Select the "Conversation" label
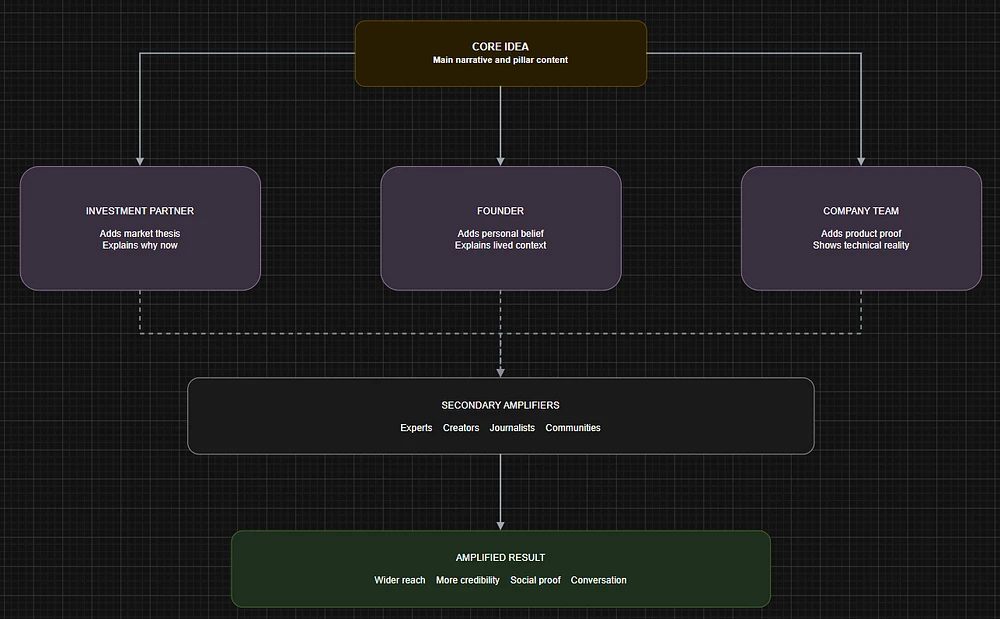 pyautogui.click(x=598, y=580)
